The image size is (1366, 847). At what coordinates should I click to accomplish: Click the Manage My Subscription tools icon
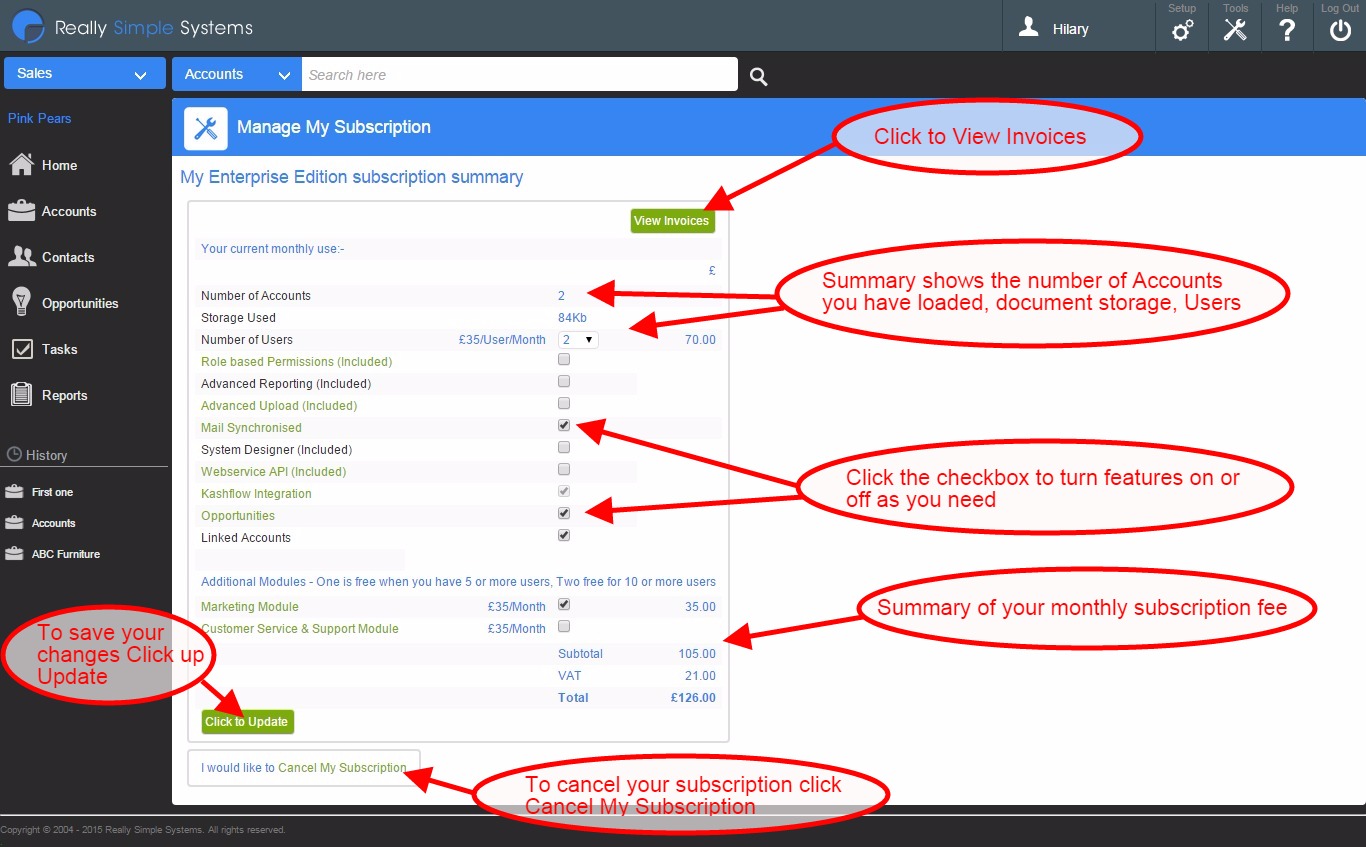tap(206, 128)
